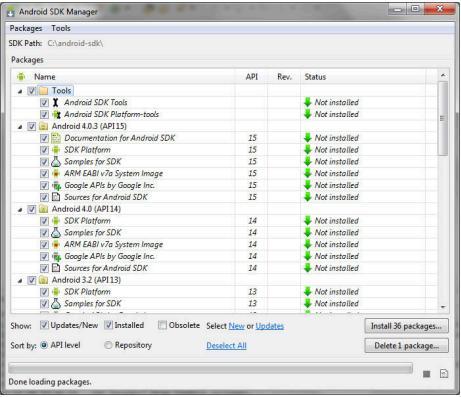
Task: Click the API 15 Samples for SDK flask icon
Action: (56, 162)
